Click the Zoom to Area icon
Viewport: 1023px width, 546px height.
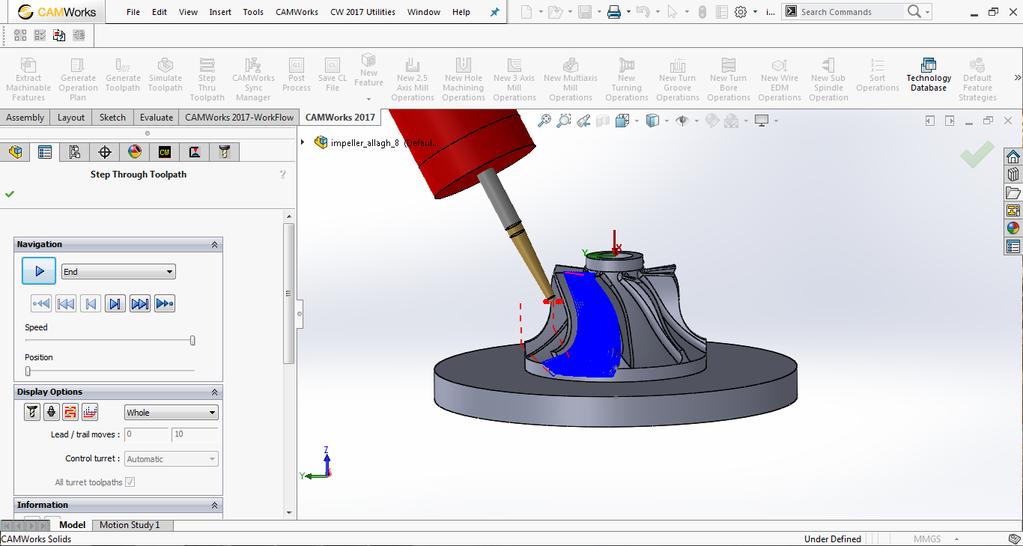click(564, 120)
